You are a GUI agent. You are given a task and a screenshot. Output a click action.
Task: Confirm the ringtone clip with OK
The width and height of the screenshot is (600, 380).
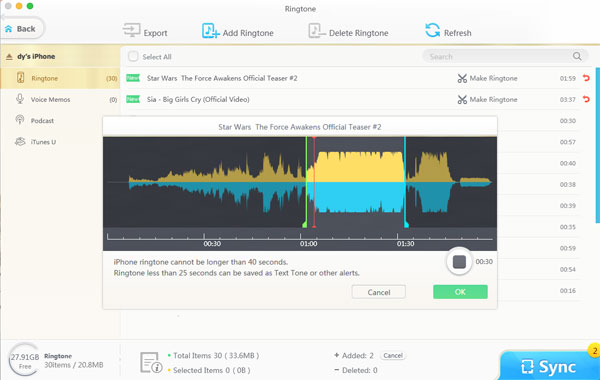click(x=460, y=292)
